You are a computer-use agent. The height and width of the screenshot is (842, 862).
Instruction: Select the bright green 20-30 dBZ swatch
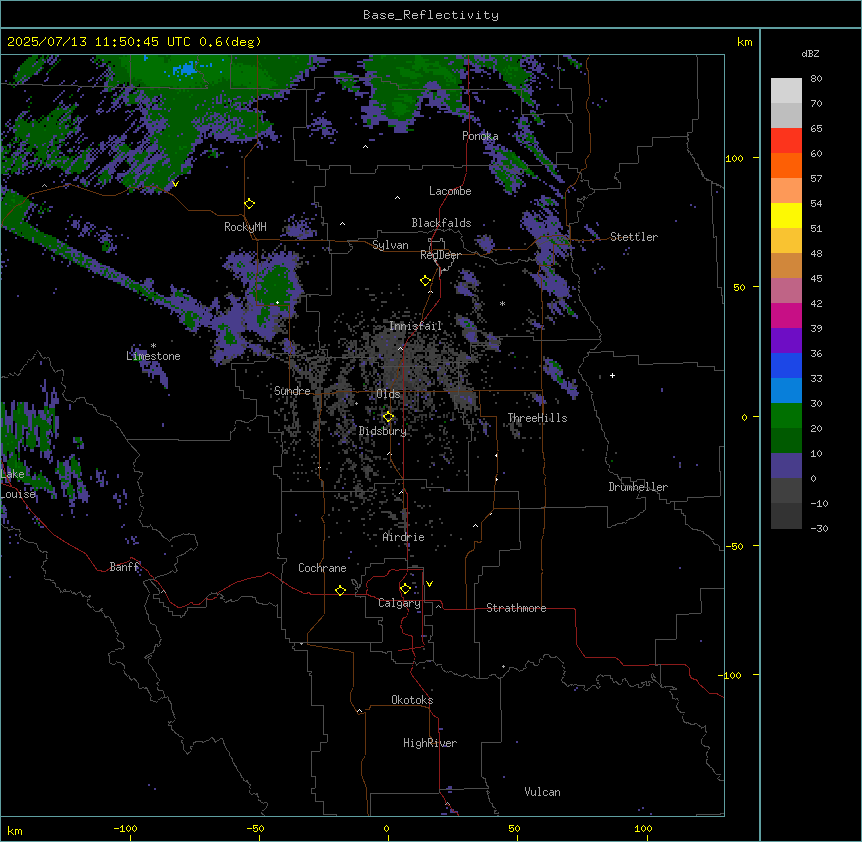pyautogui.click(x=786, y=416)
